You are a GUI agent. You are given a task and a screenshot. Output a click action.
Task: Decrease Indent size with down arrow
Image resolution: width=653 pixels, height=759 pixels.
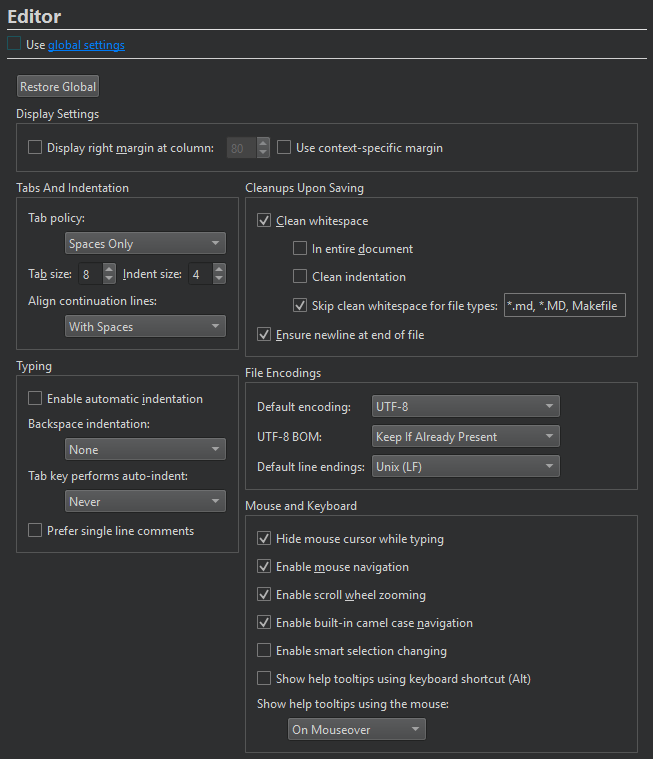219,279
